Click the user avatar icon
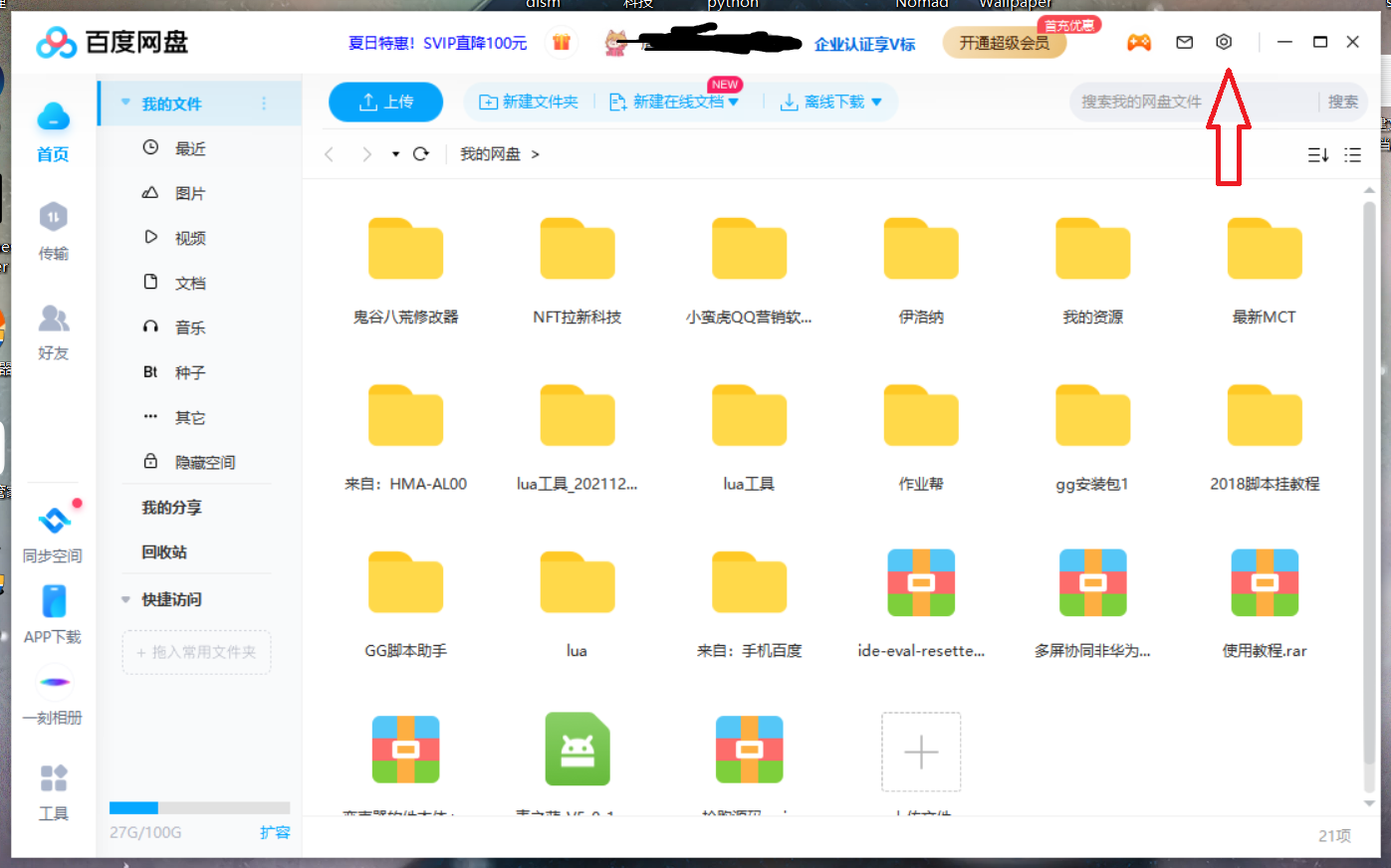 pos(617,42)
